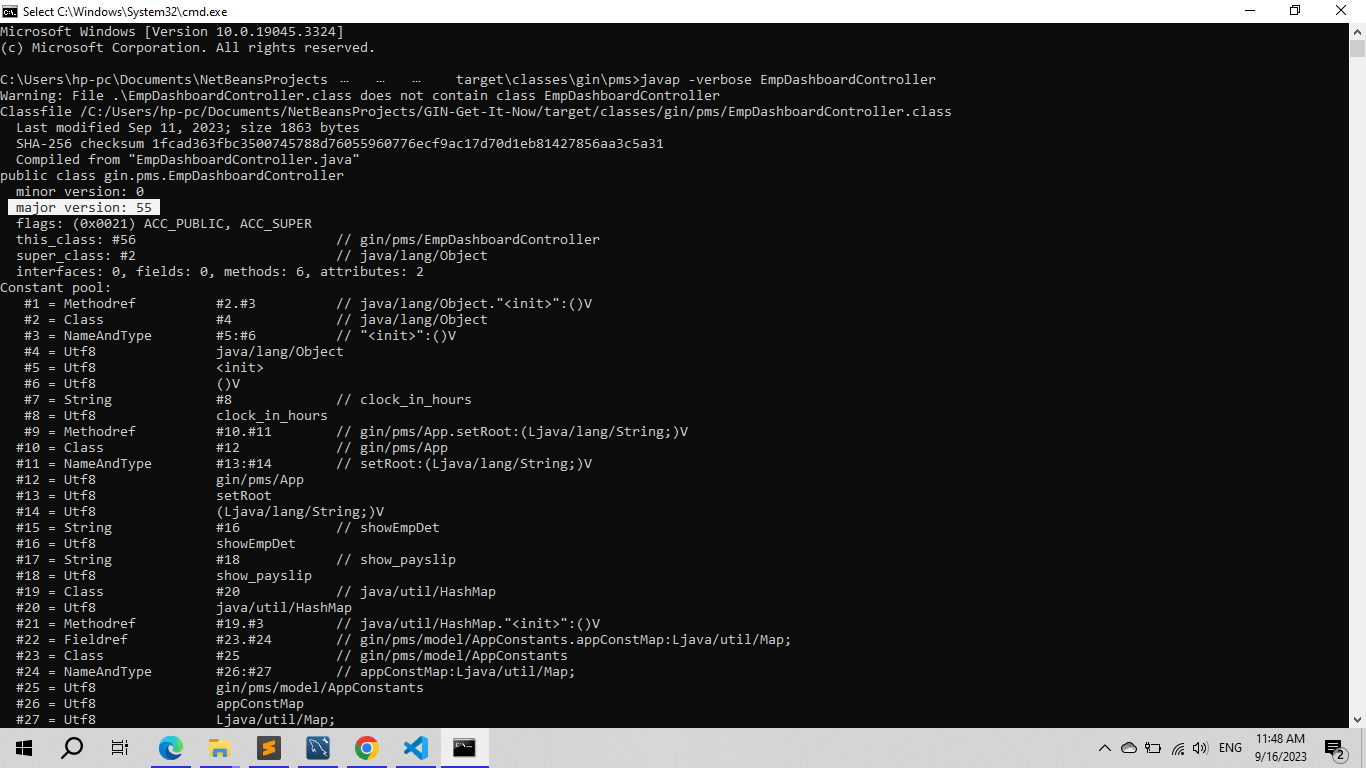
Task: Select the active cmd.exe taskbar icon
Action: [x=464, y=747]
